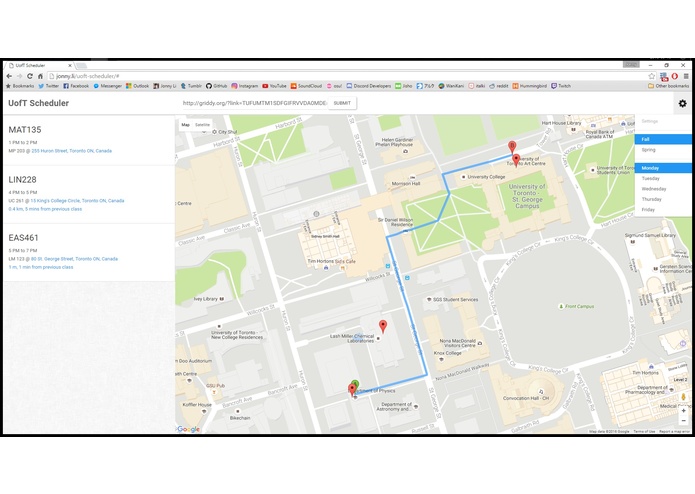The height and width of the screenshot is (494, 695).
Task: Select the LIN228 course heading
Action: (x=22, y=179)
